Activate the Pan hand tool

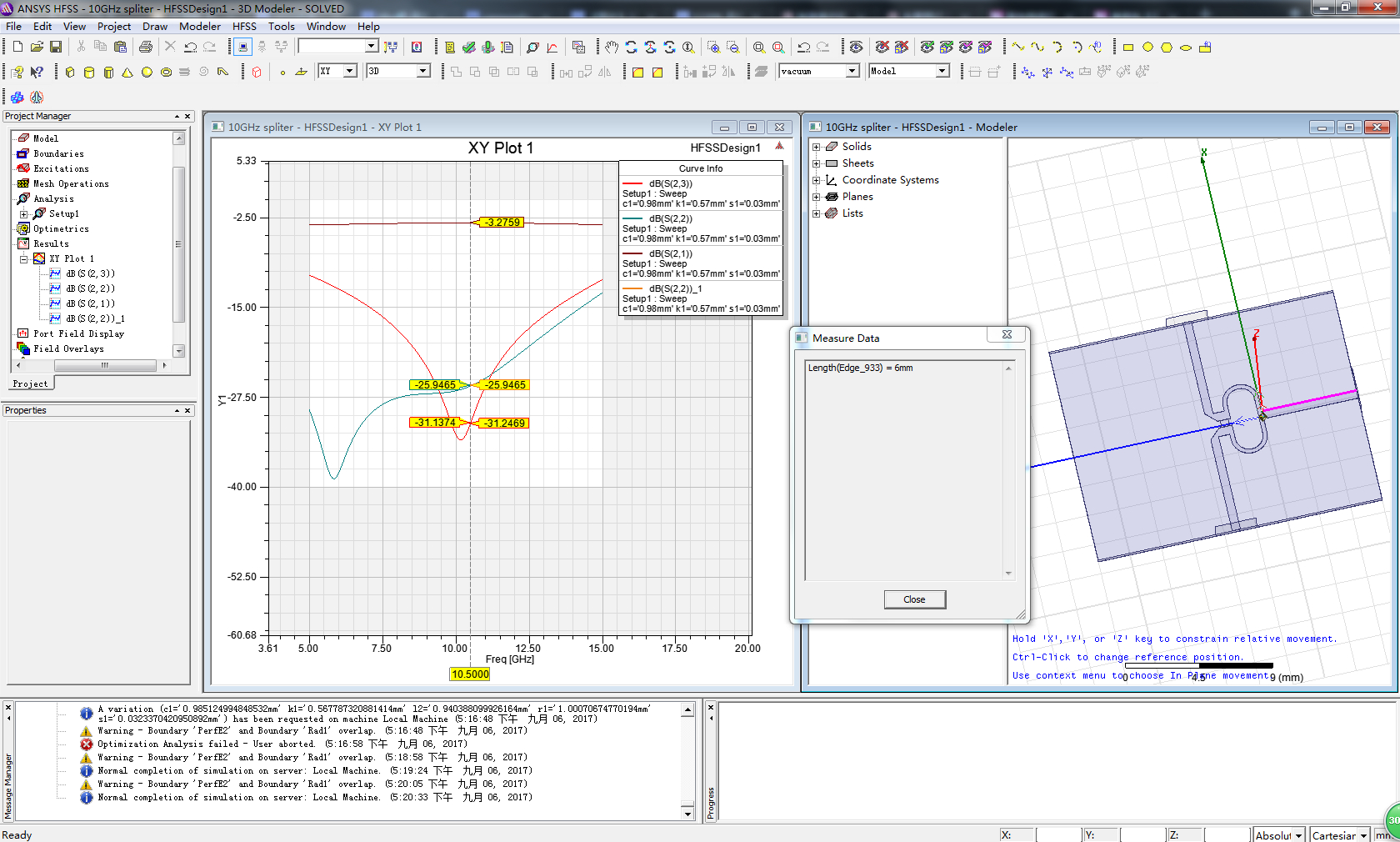point(612,48)
